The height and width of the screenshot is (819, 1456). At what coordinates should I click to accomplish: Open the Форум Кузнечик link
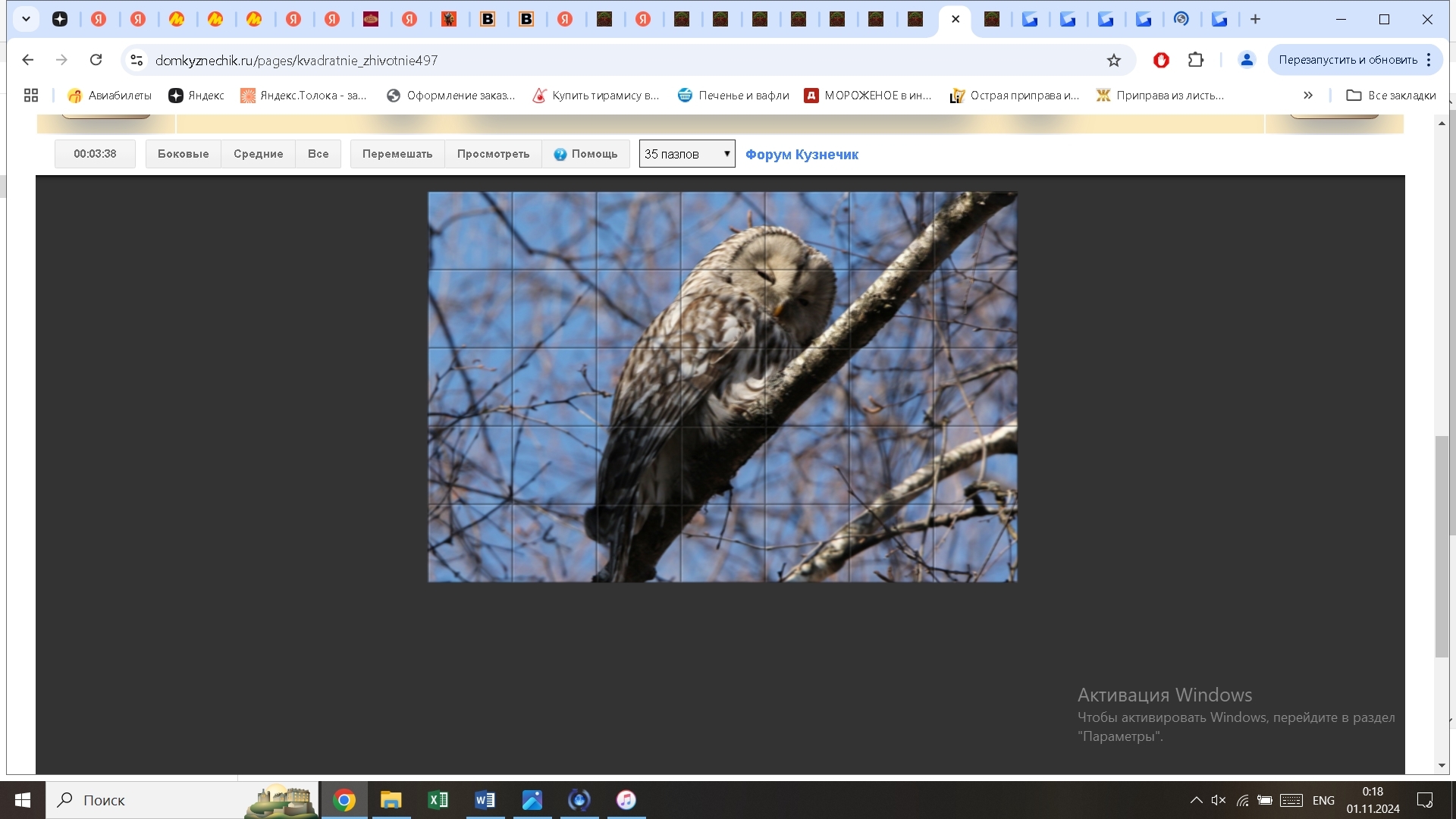coord(802,155)
